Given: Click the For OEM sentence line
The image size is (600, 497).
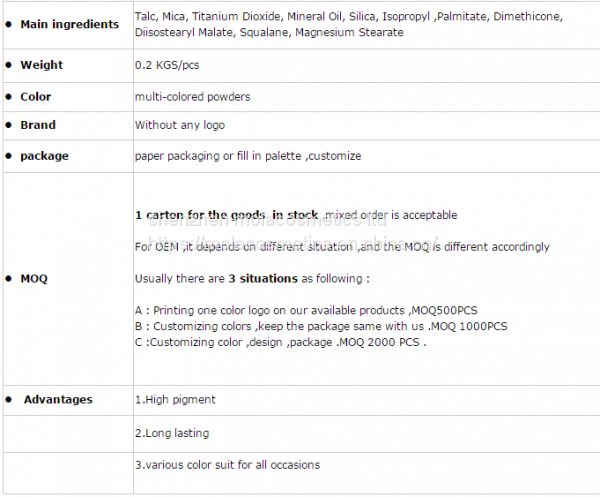Looking at the screenshot, I should (342, 247).
